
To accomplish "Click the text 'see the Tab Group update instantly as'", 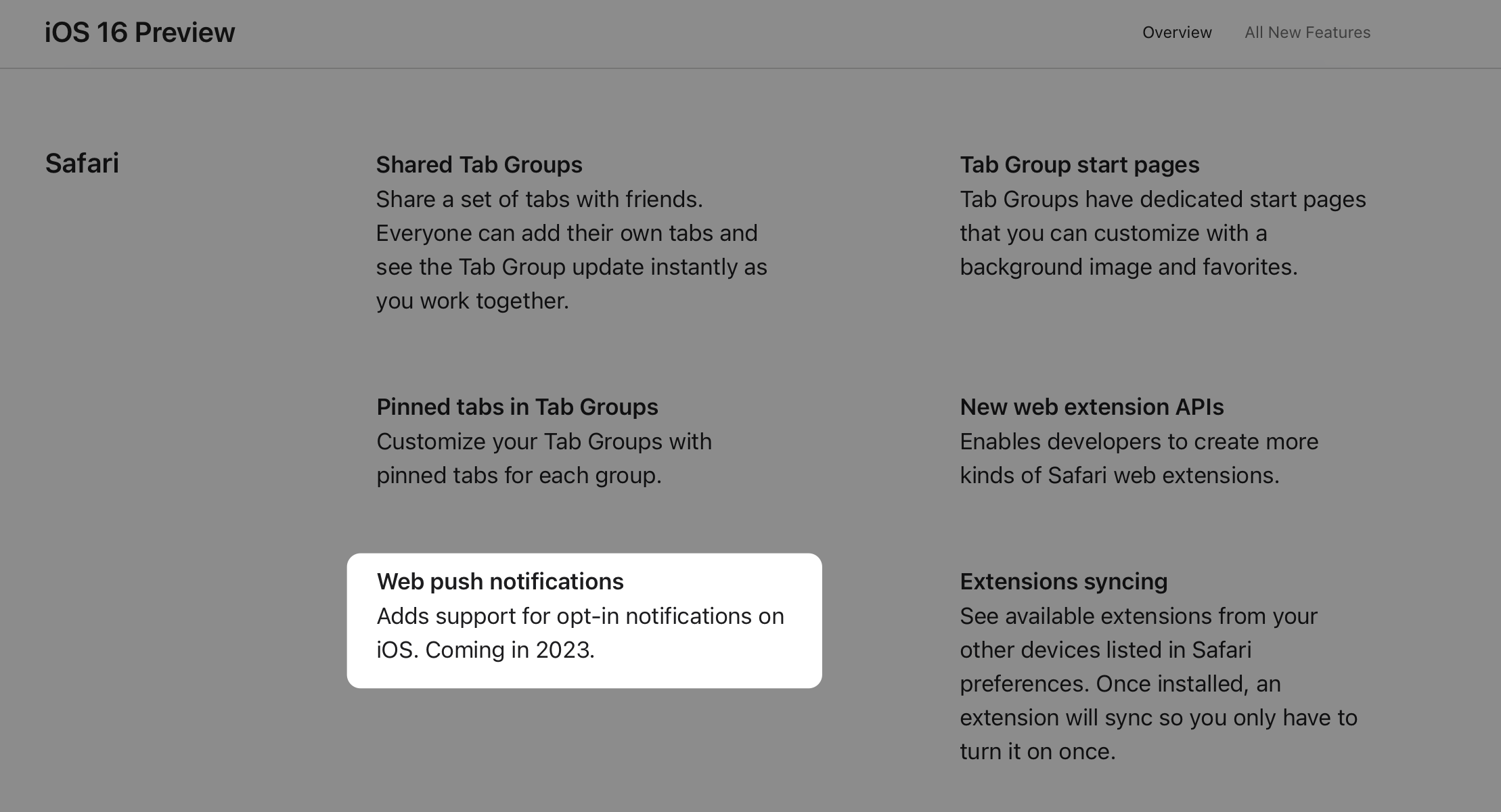I will click(x=571, y=267).
